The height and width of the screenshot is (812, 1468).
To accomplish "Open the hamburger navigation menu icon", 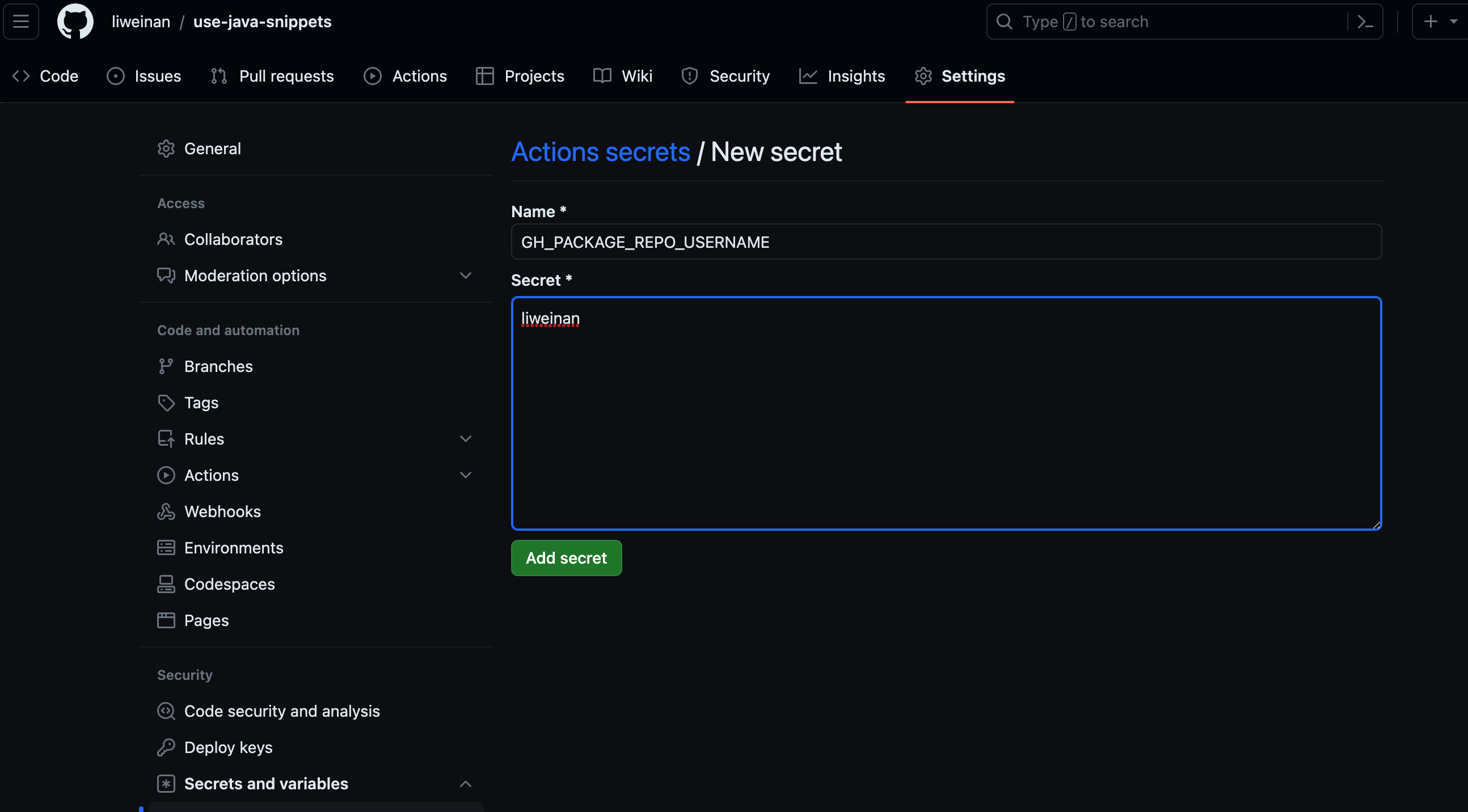I will coord(21,22).
